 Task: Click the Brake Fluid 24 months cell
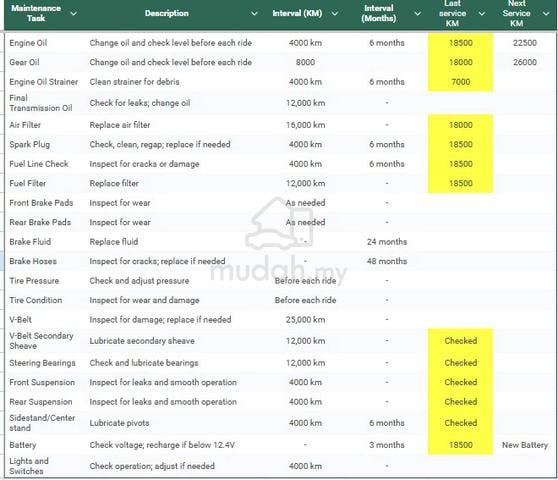pyautogui.click(x=387, y=242)
